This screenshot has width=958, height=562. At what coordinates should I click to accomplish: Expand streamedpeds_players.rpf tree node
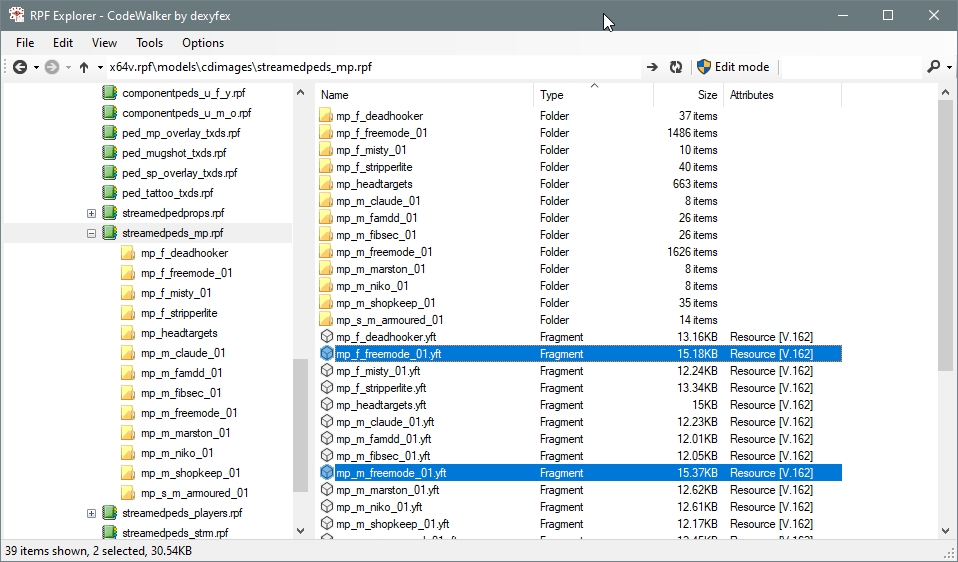[x=91, y=513]
